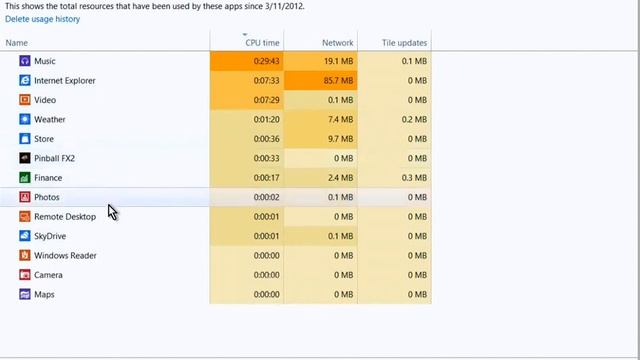Open the Delete usage history link
The image size is (640, 360).
pos(42,19)
